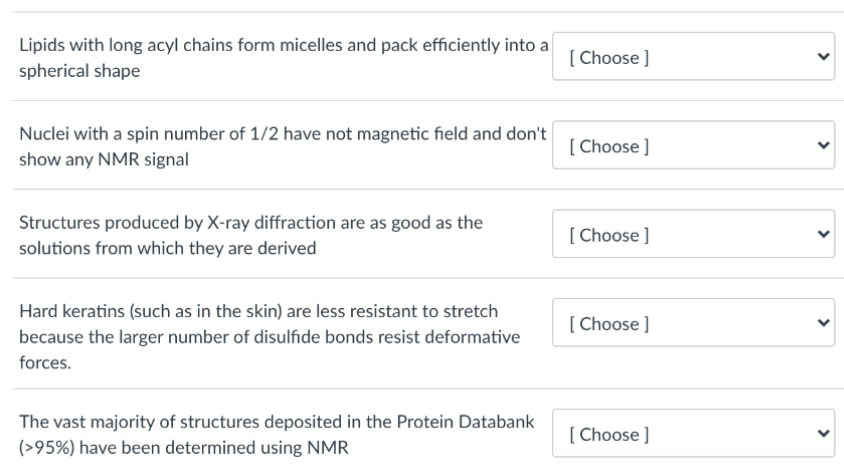
Task: Open the dropdown for the X-ray diffraction statement
Action: (693, 235)
